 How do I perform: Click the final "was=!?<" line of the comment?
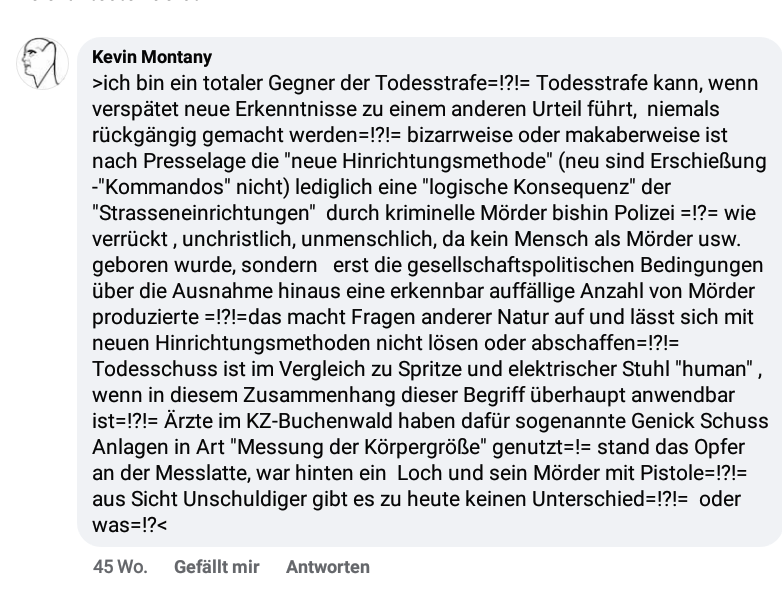pyautogui.click(x=130, y=525)
